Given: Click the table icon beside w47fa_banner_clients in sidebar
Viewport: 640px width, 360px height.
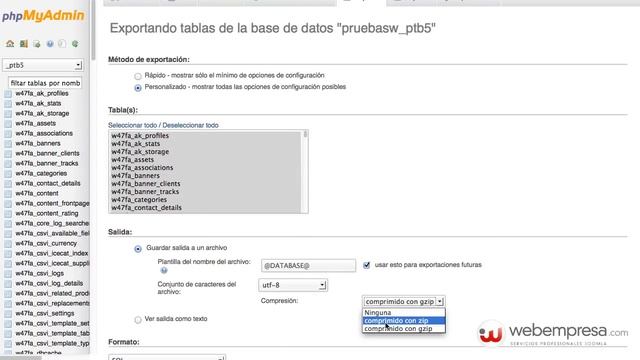Looking at the screenshot, I should [8, 153].
